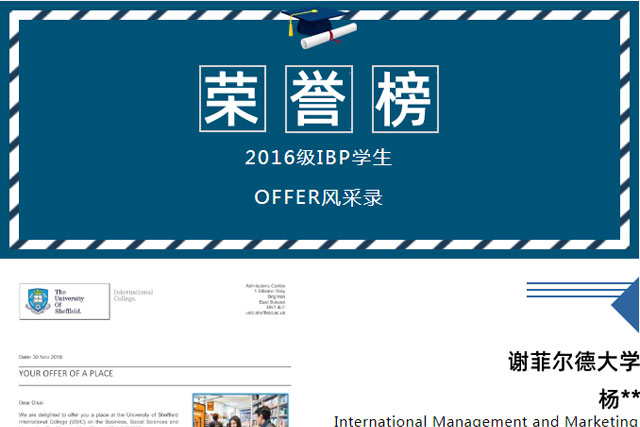Viewport: 640px width, 427px height.
Task: Click the OFFER风采录 heading
Action: tap(318, 198)
